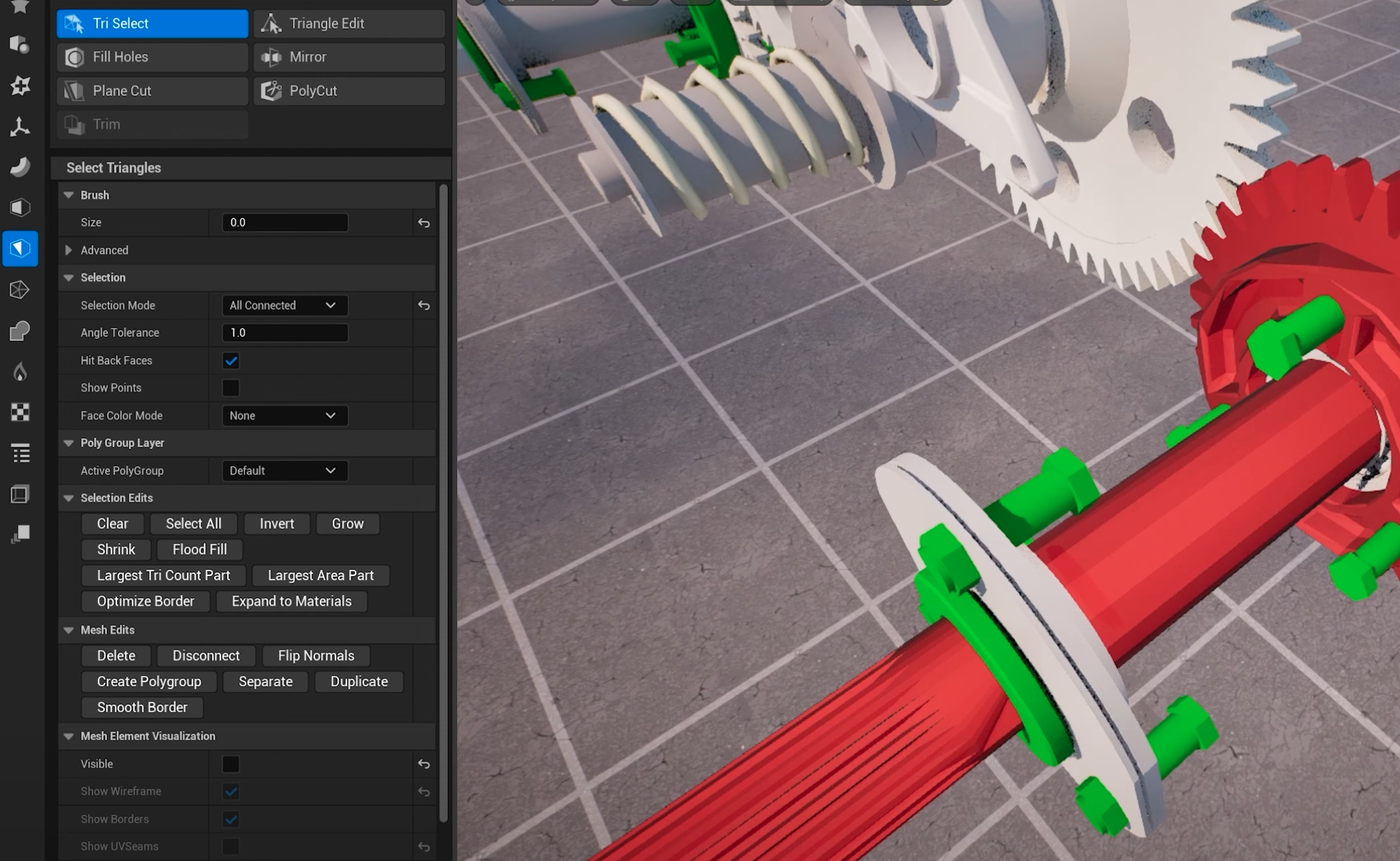Open the Selection Mode dropdown
Viewport: 1400px width, 861px height.
pos(284,305)
